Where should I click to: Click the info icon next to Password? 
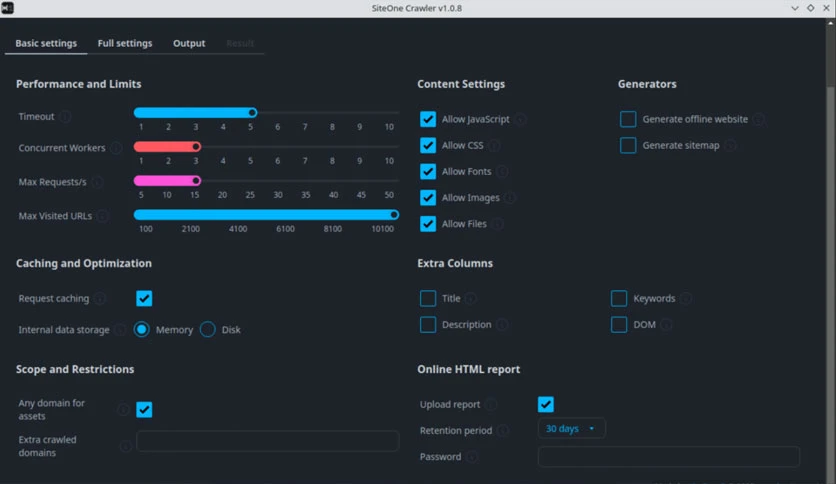(x=472, y=457)
